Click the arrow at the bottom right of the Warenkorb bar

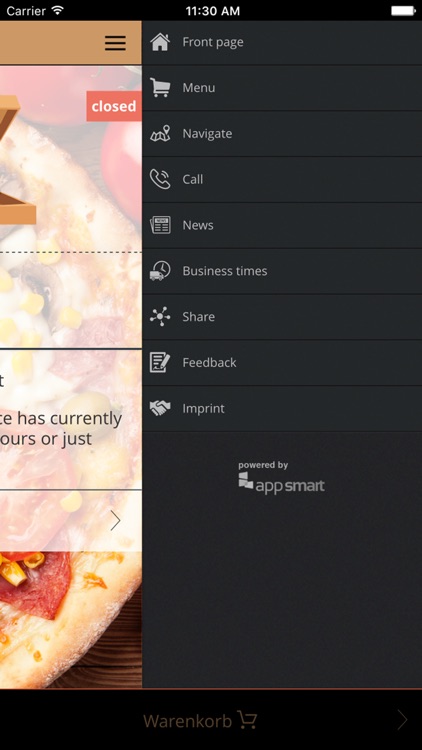[402, 720]
